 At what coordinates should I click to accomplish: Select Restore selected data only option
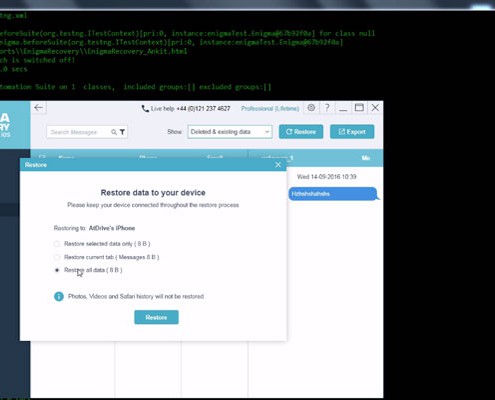tap(57, 244)
